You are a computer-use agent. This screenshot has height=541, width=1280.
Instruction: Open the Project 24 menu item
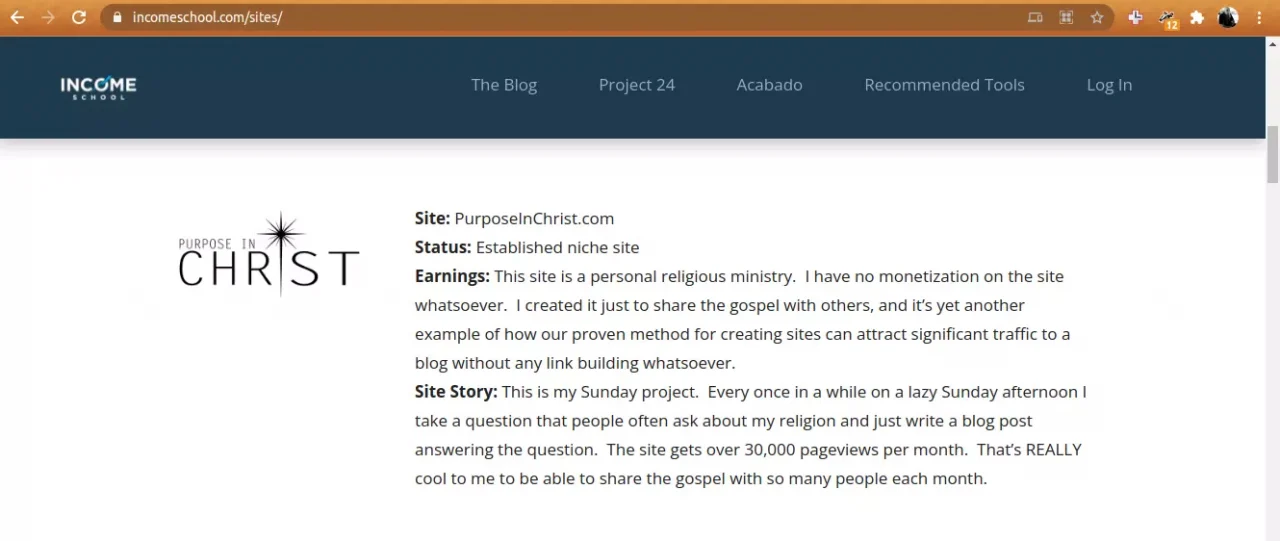637,85
